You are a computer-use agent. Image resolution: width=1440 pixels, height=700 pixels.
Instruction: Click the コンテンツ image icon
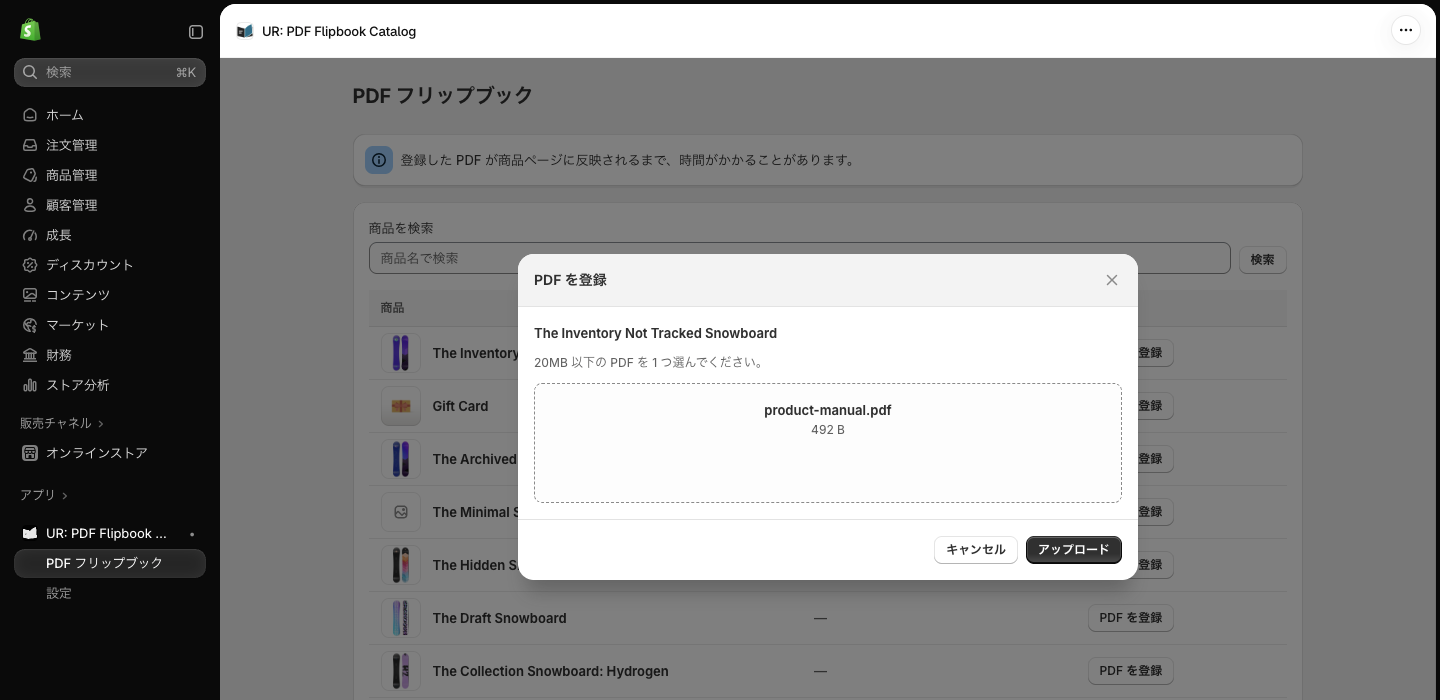[x=30, y=295]
